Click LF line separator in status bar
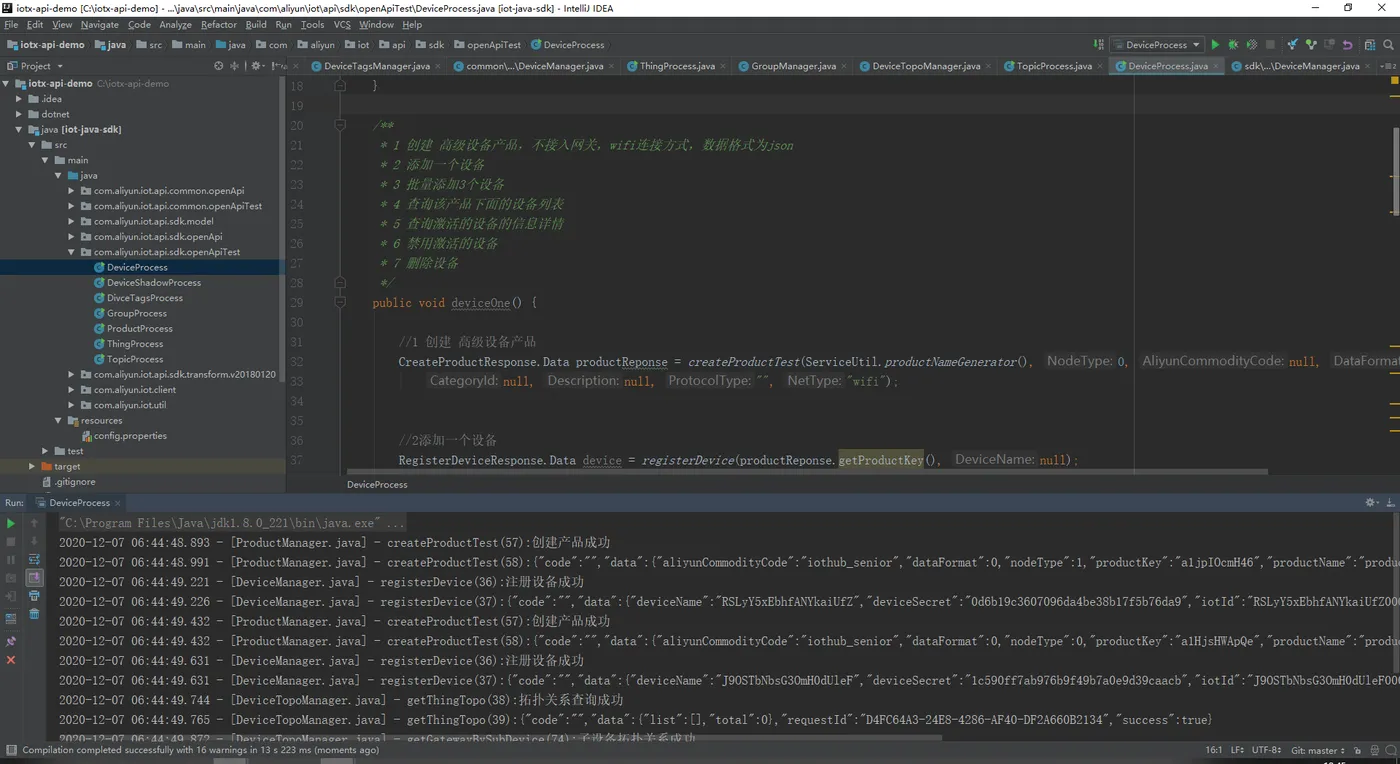The image size is (1400, 764). [x=1237, y=750]
